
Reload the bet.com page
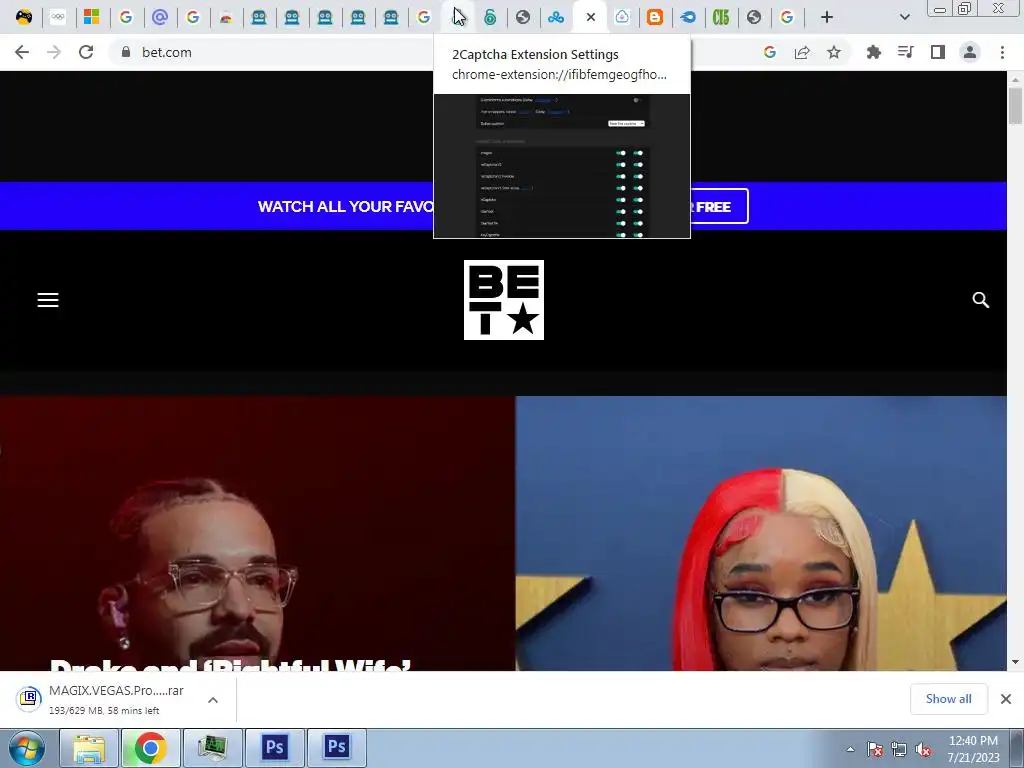[x=86, y=52]
